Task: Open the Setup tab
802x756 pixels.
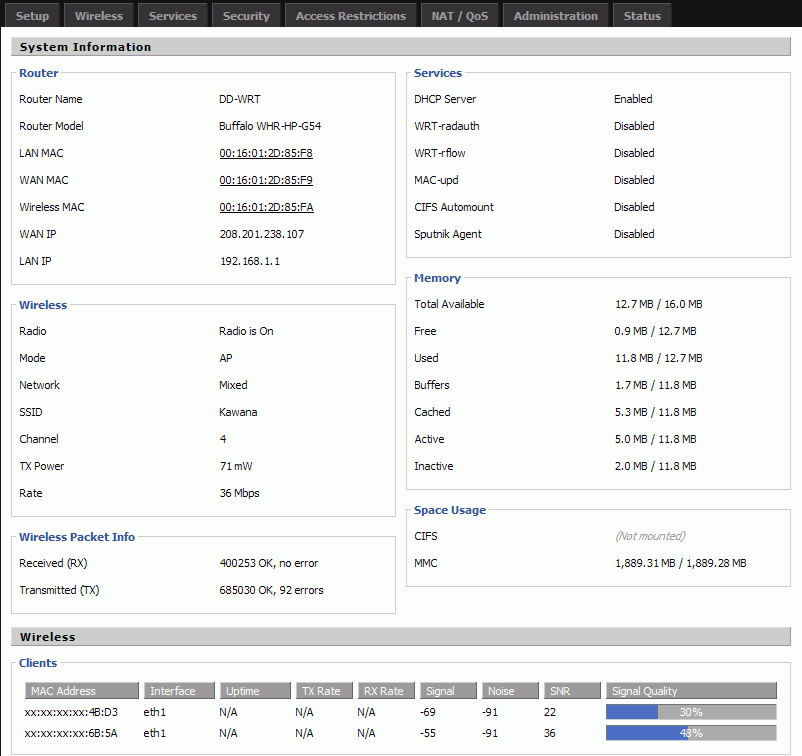Action: [32, 16]
